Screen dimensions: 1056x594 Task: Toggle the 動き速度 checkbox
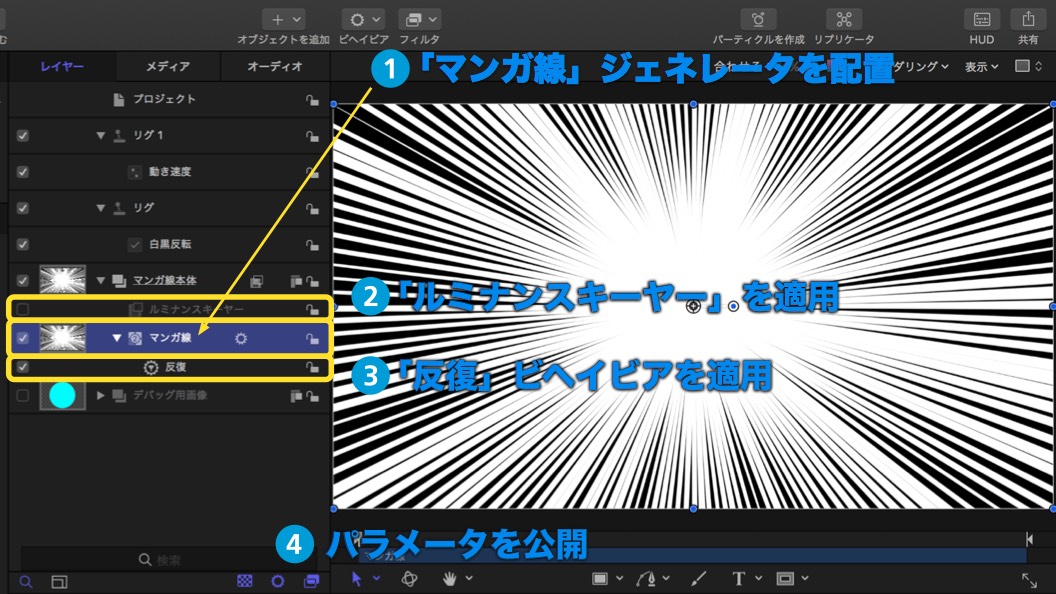tap(23, 172)
